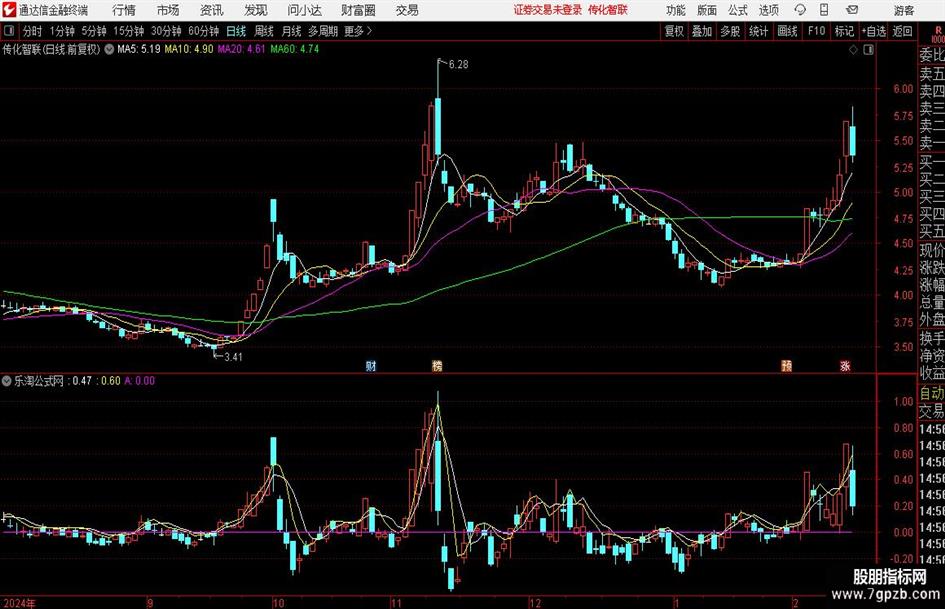The width and height of the screenshot is (945, 609).
Task: Click the 游客 guest account button
Action: pyautogui.click(x=903, y=10)
